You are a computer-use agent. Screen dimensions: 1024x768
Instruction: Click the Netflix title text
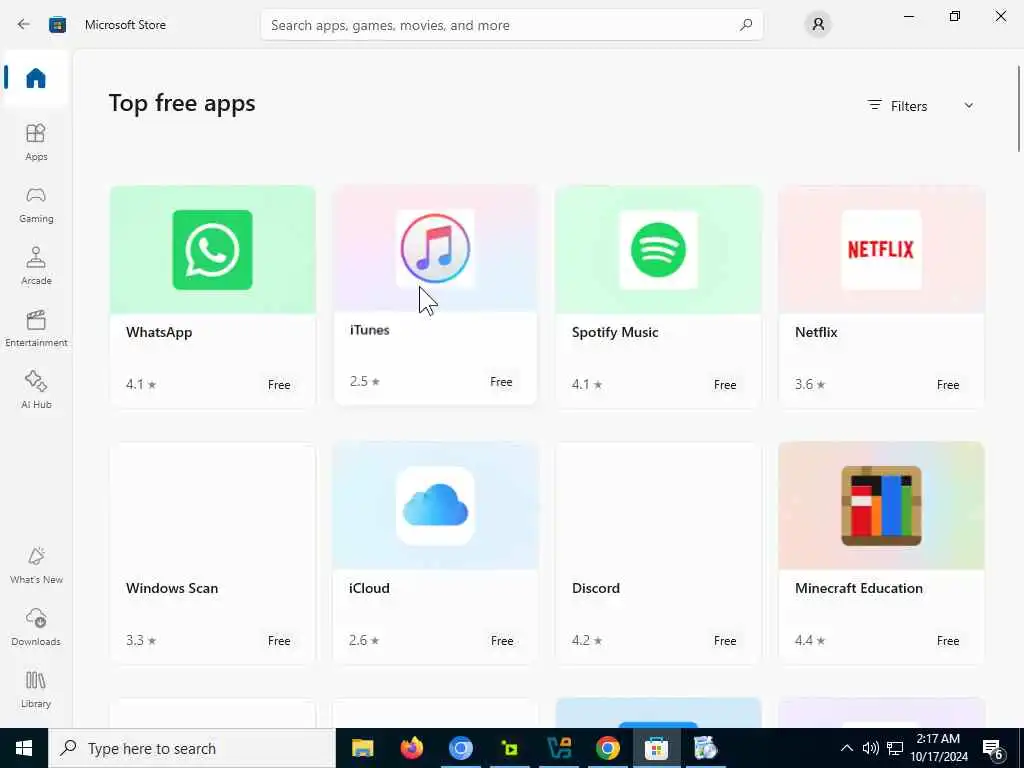[x=816, y=332]
